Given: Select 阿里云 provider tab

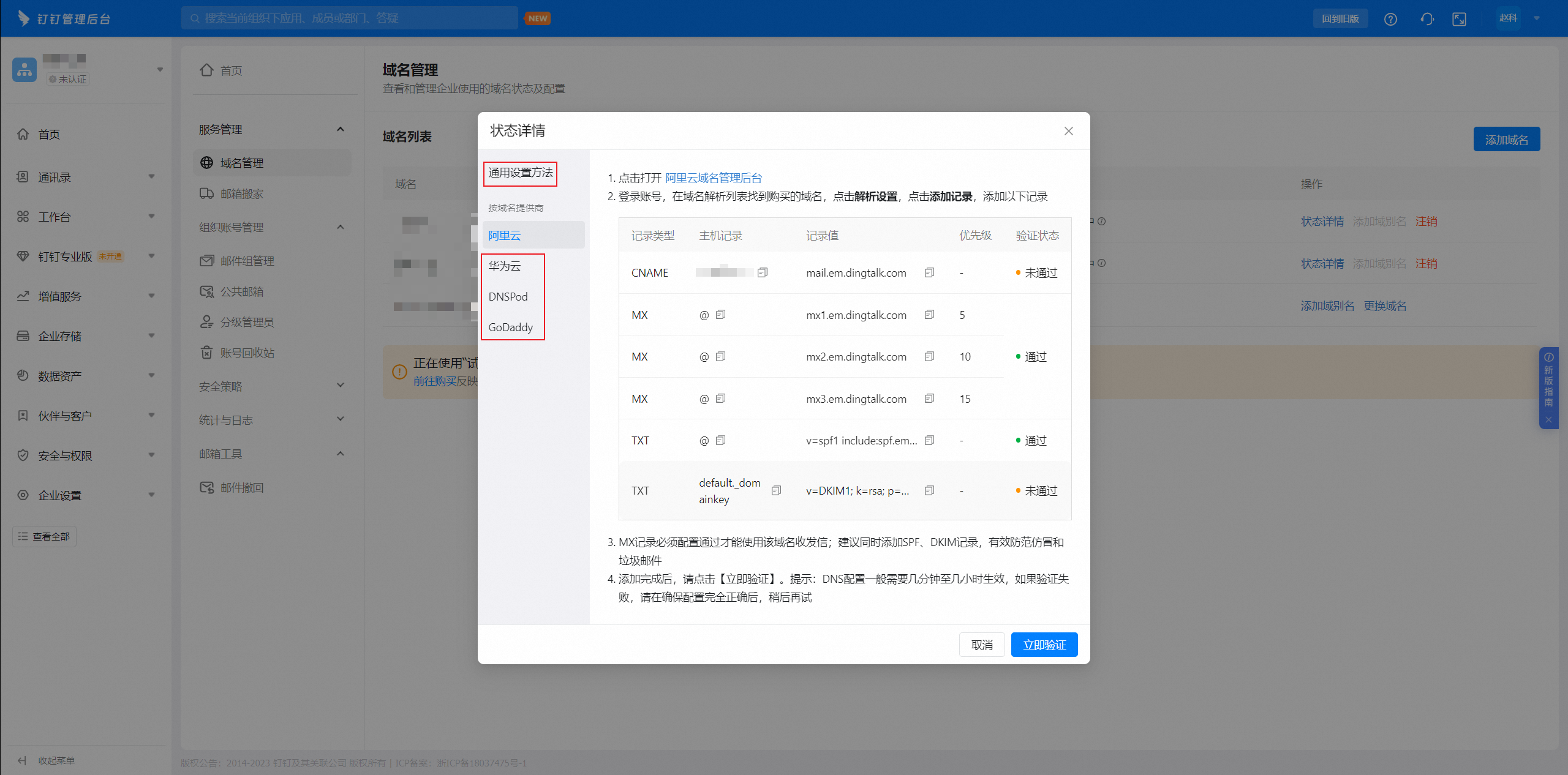Looking at the screenshot, I should (533, 235).
